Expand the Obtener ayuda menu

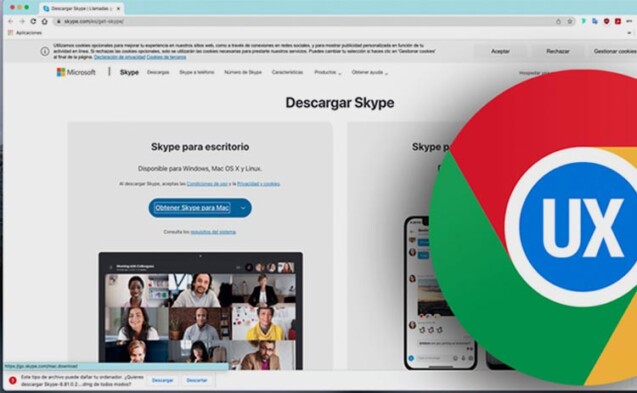pyautogui.click(x=370, y=72)
